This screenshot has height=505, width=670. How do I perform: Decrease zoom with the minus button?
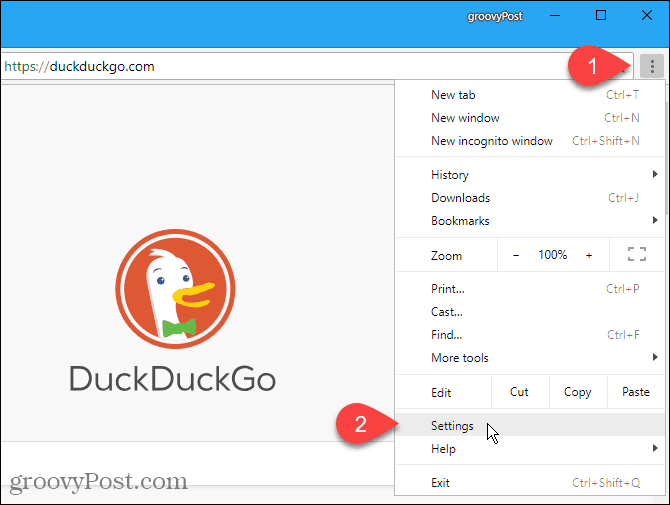pos(516,255)
